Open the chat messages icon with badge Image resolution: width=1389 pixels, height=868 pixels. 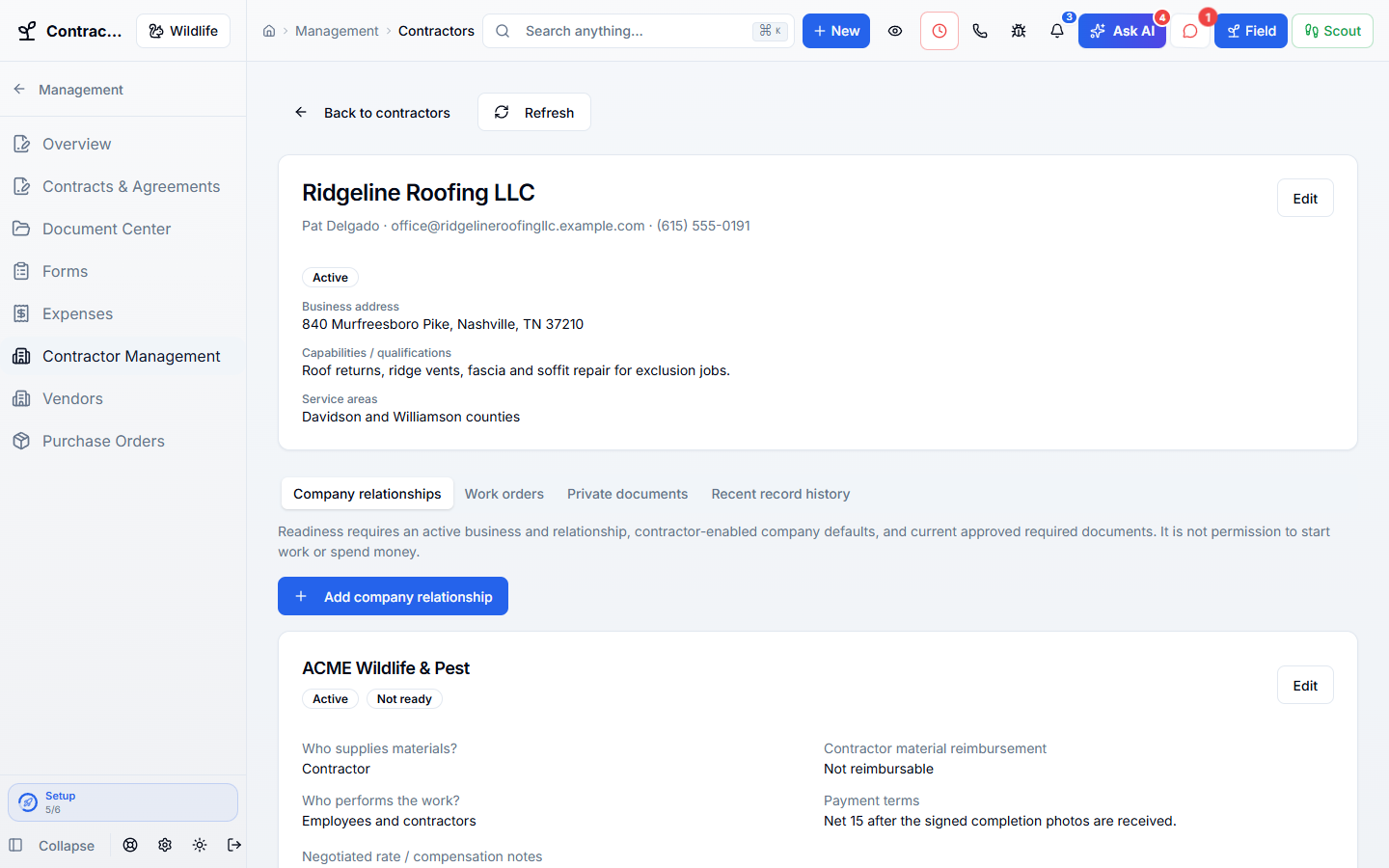pyautogui.click(x=1190, y=31)
